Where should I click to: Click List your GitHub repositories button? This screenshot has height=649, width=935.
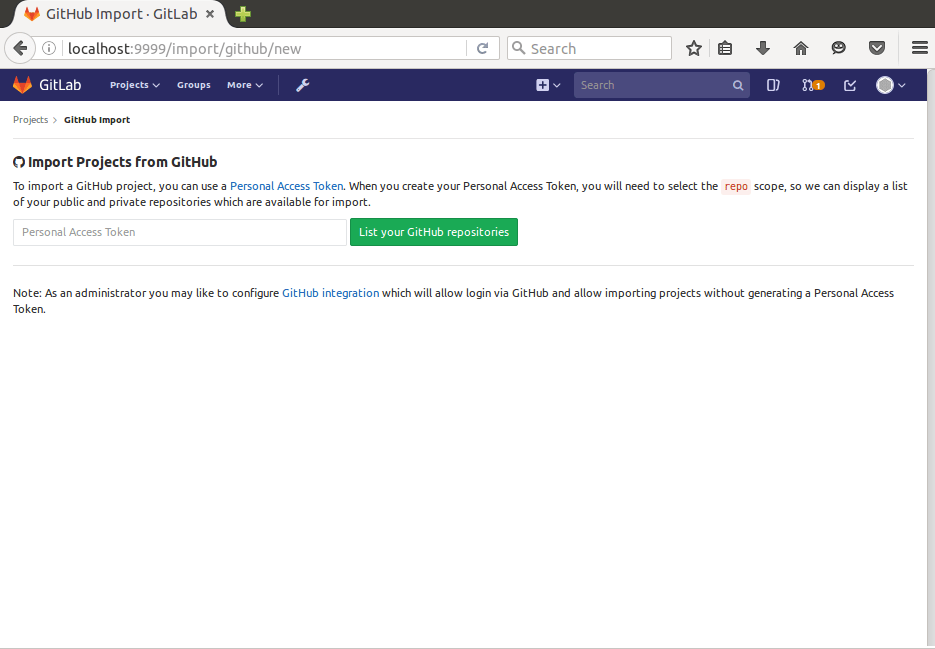coord(434,232)
